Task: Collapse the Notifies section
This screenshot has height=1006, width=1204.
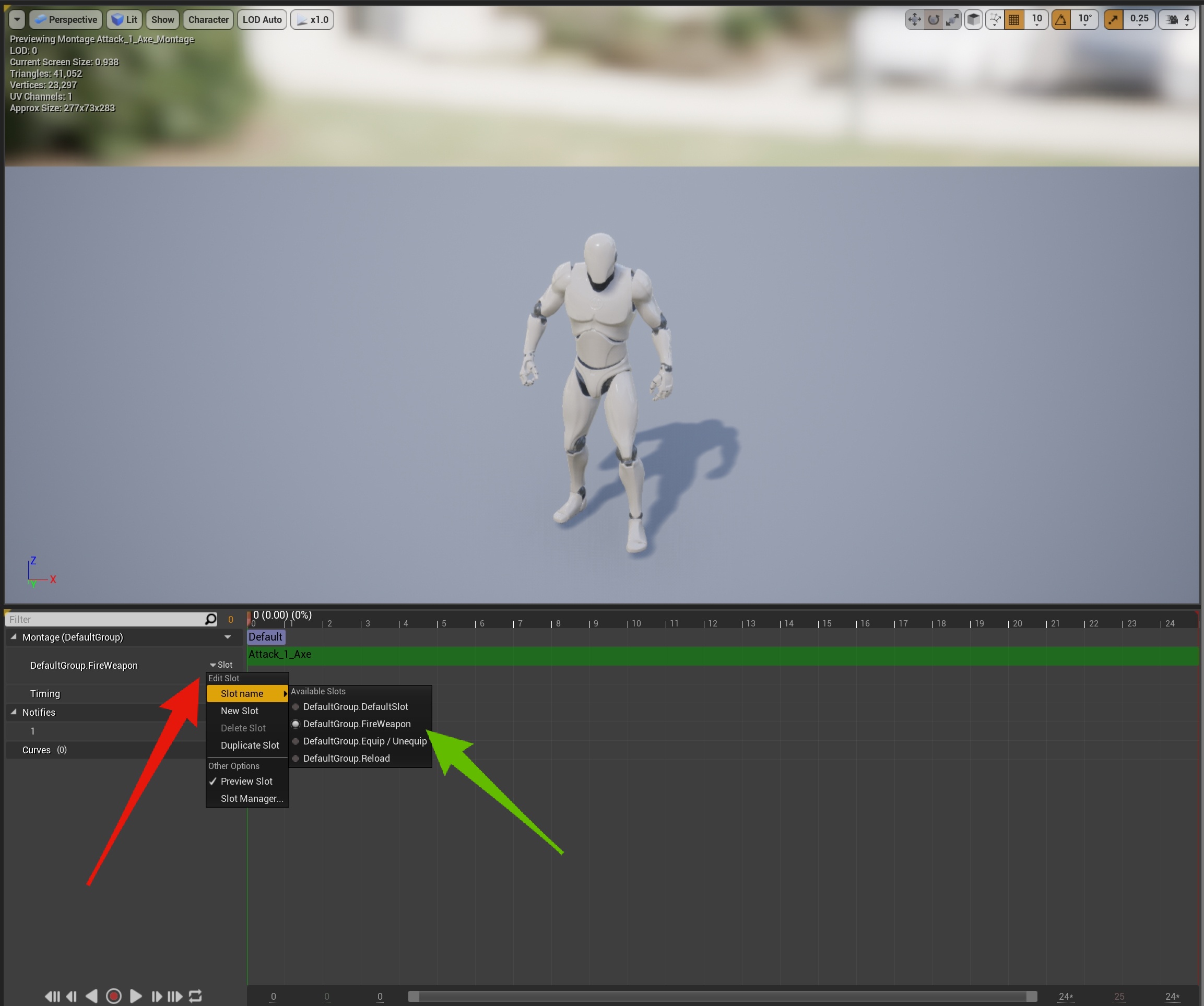Action: (14, 712)
